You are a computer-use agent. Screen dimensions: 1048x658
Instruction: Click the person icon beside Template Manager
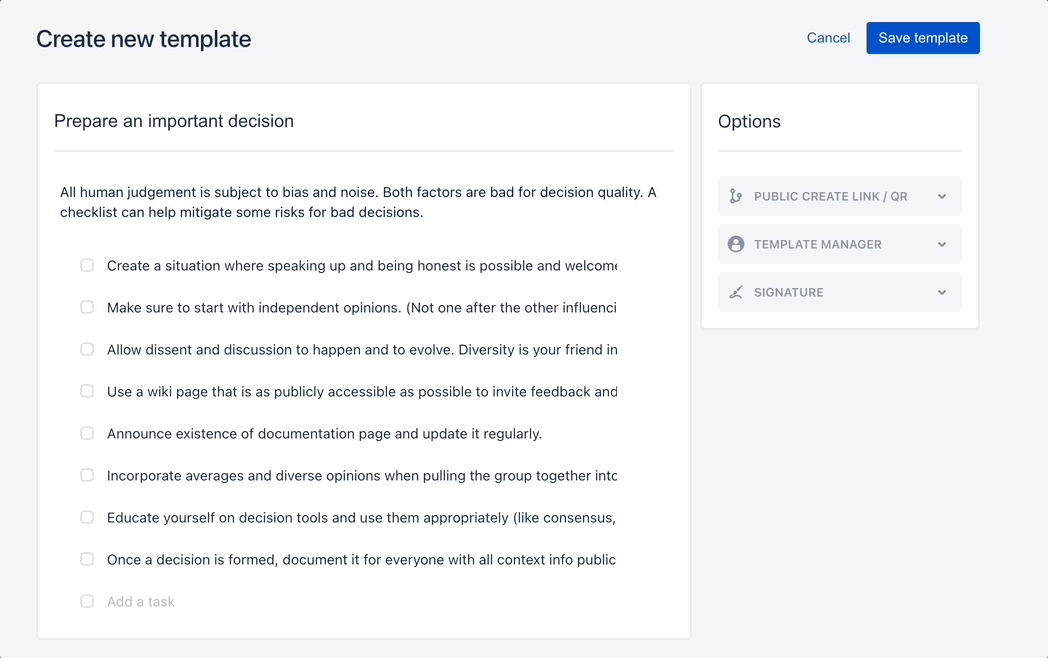click(736, 244)
